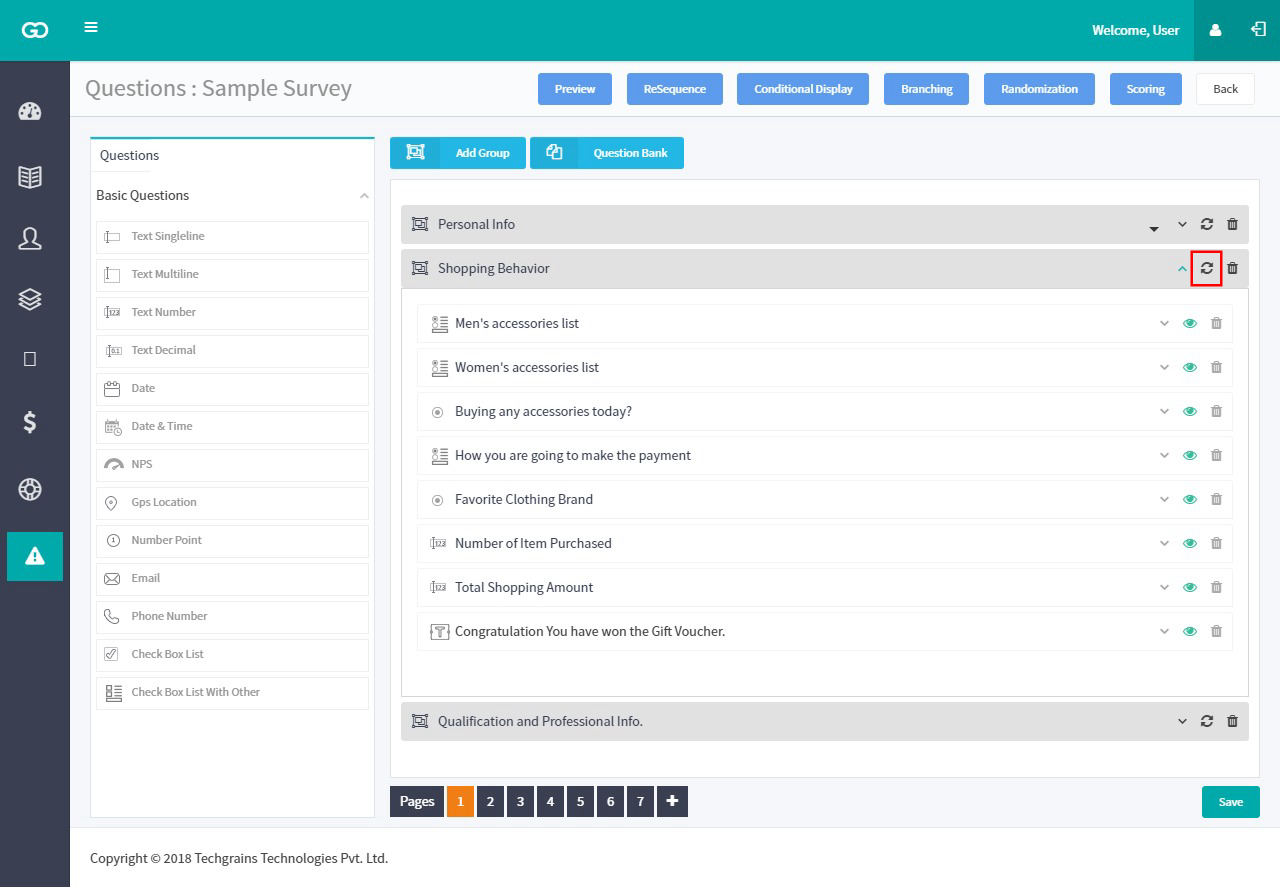The image size is (1280, 887).
Task: Open the dollar sign icon in sidebar
Action: click(x=30, y=422)
